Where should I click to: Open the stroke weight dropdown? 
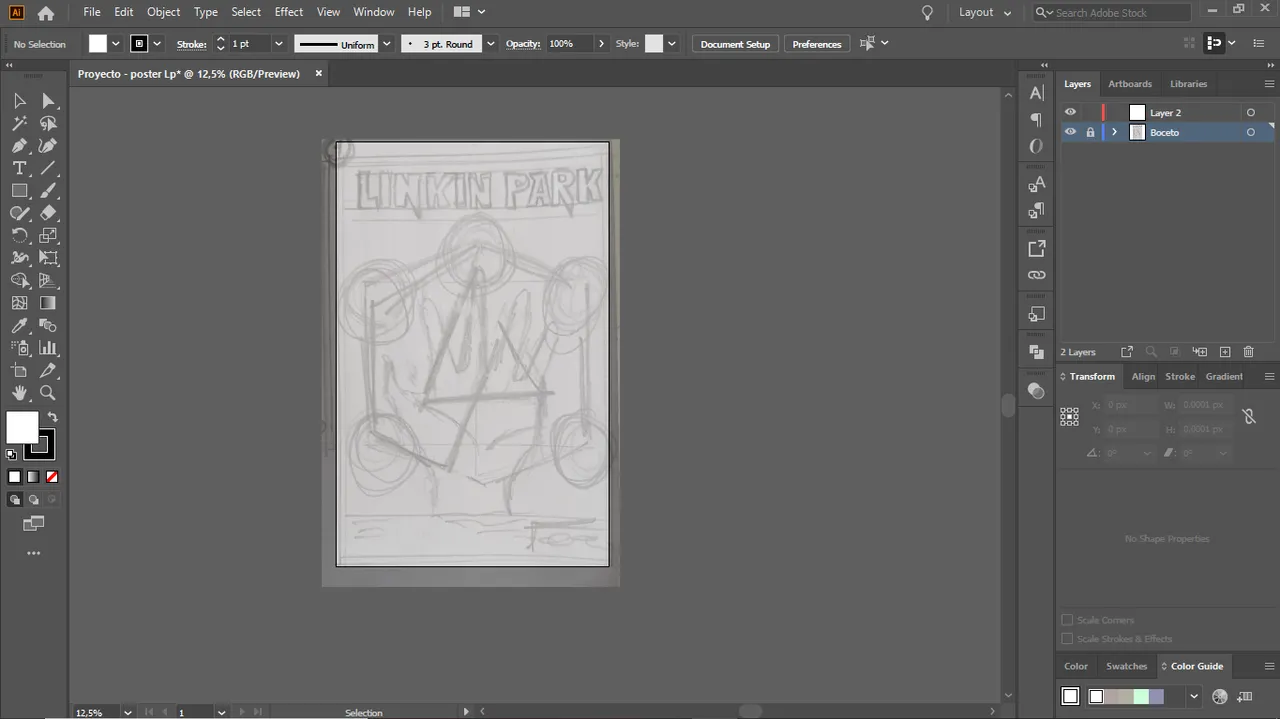pyautogui.click(x=279, y=44)
